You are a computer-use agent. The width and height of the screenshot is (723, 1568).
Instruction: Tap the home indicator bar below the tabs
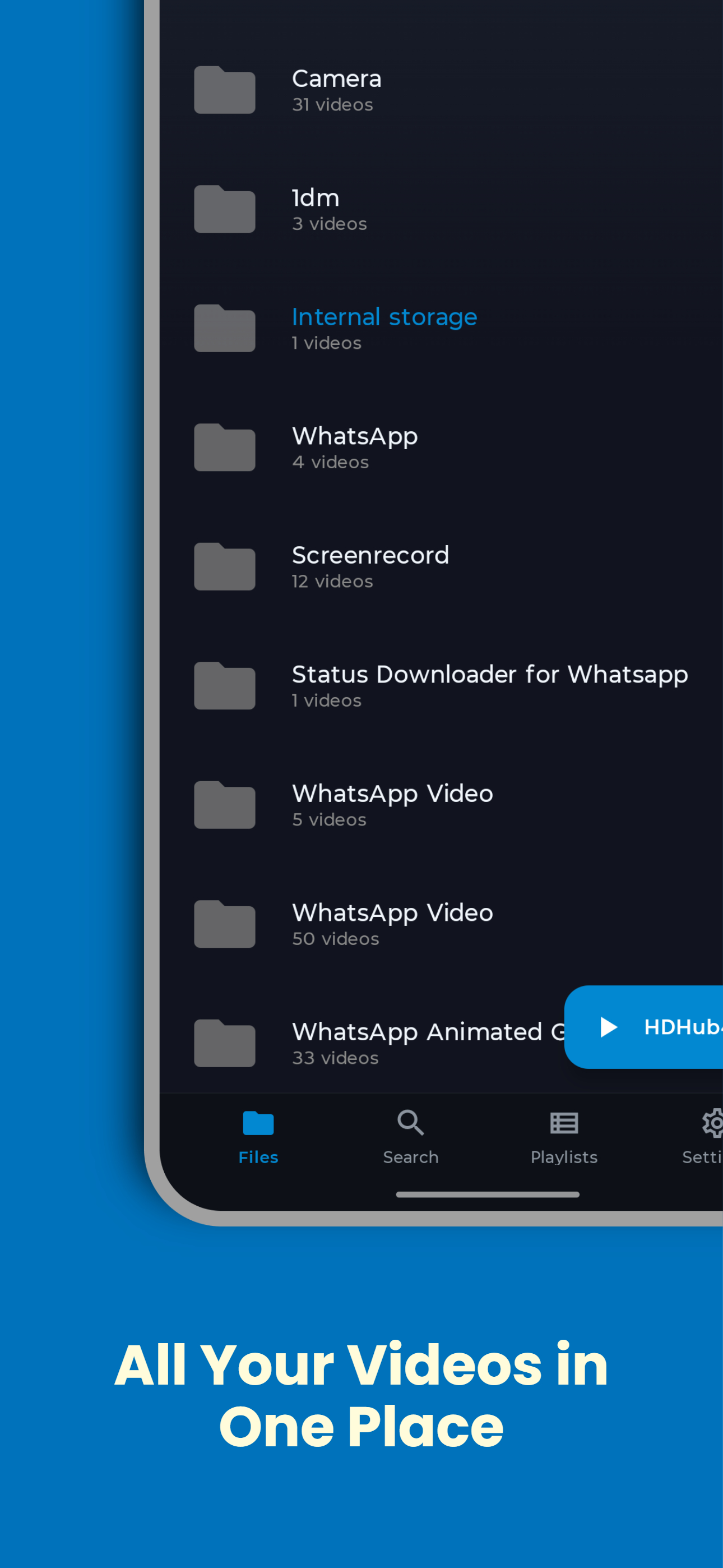click(488, 1195)
